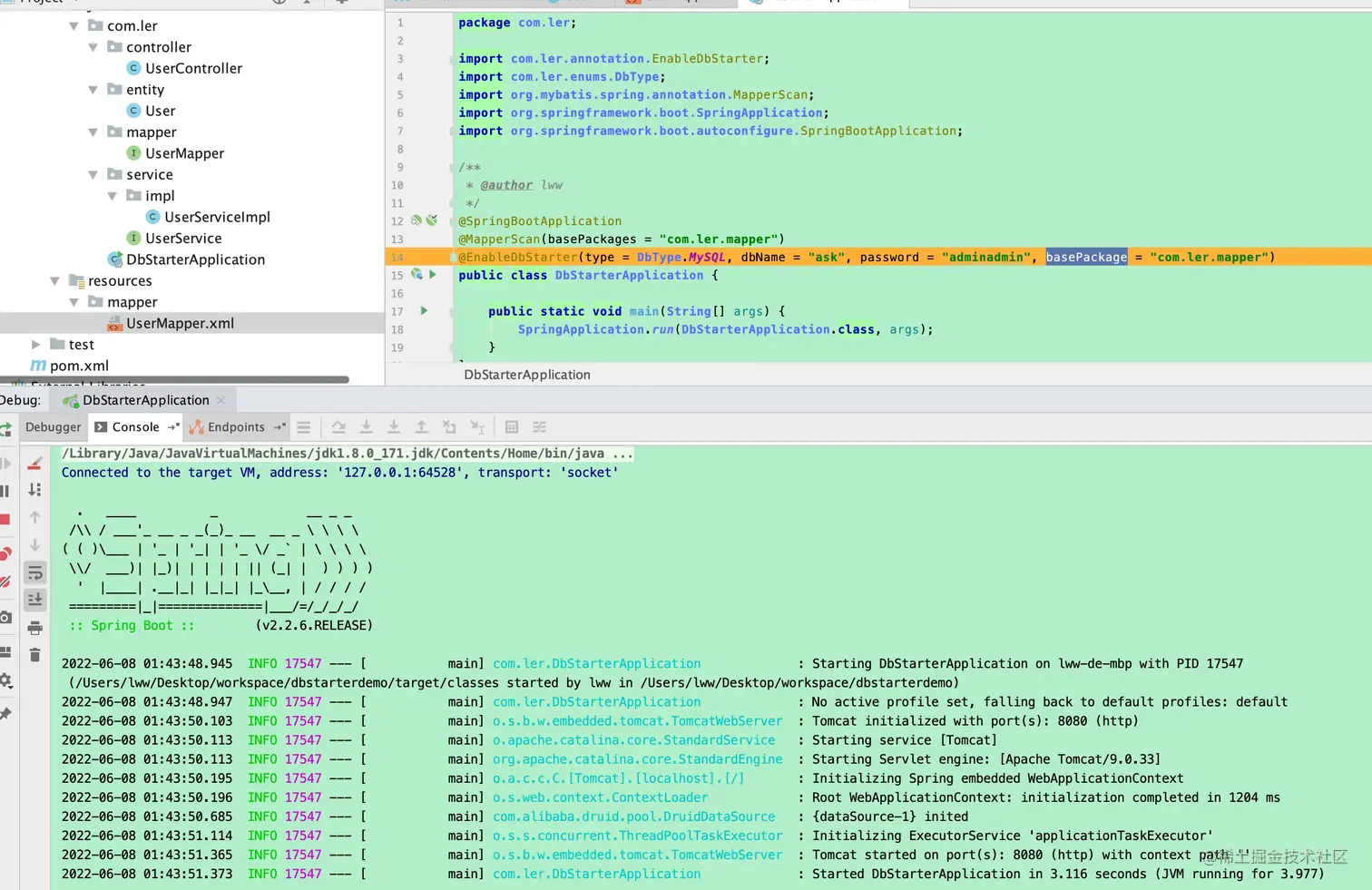Screen dimensions: 1372x890
Task: Click the autowired dependencies gutter icon on line 12
Action: click(432, 220)
